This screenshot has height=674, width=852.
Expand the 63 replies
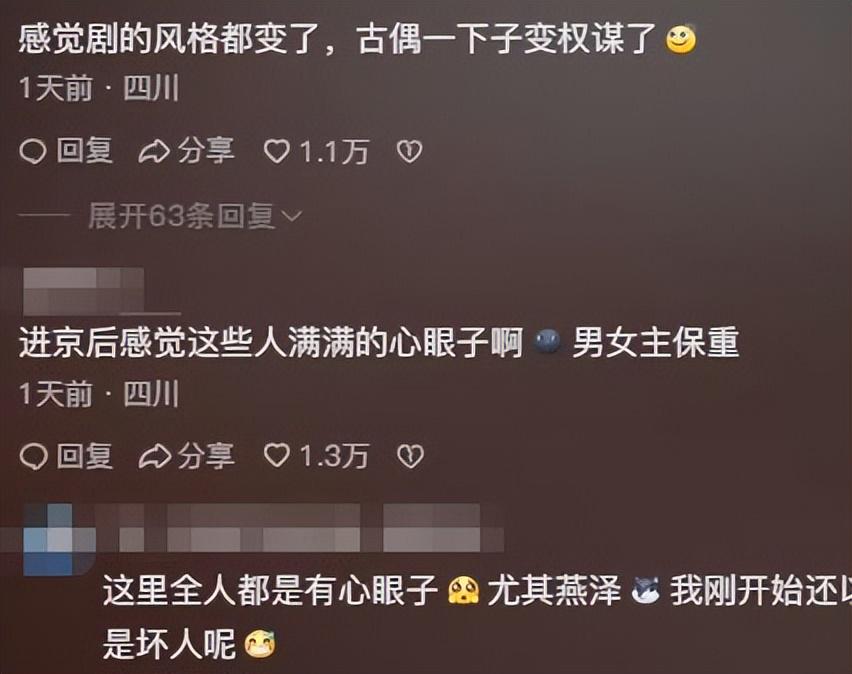195,216
